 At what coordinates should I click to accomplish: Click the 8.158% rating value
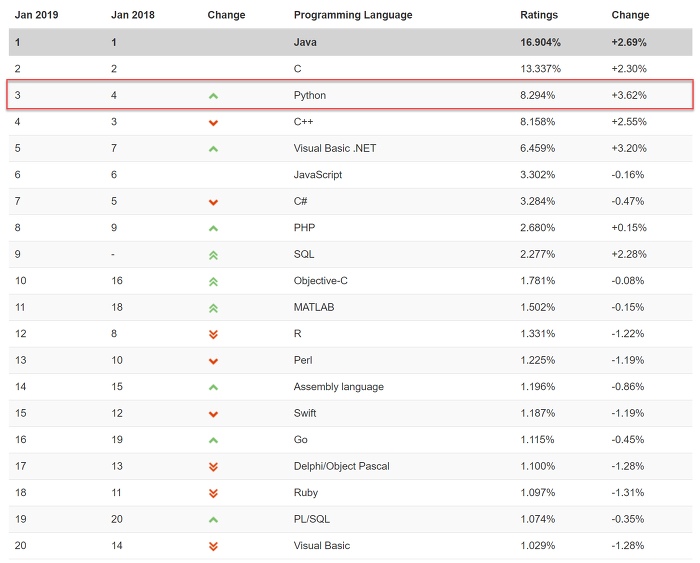538,121
